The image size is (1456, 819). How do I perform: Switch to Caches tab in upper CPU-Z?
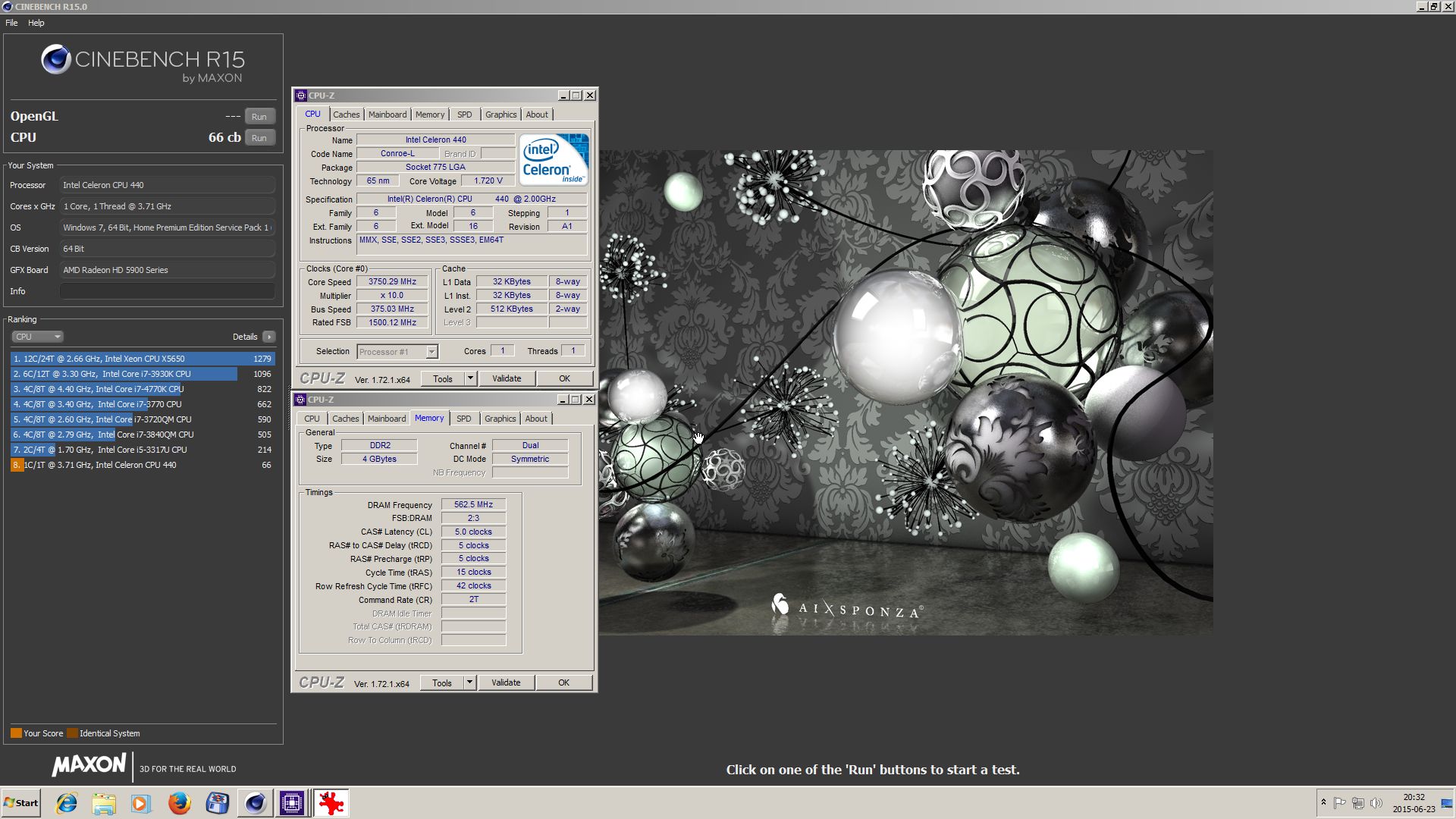(347, 115)
